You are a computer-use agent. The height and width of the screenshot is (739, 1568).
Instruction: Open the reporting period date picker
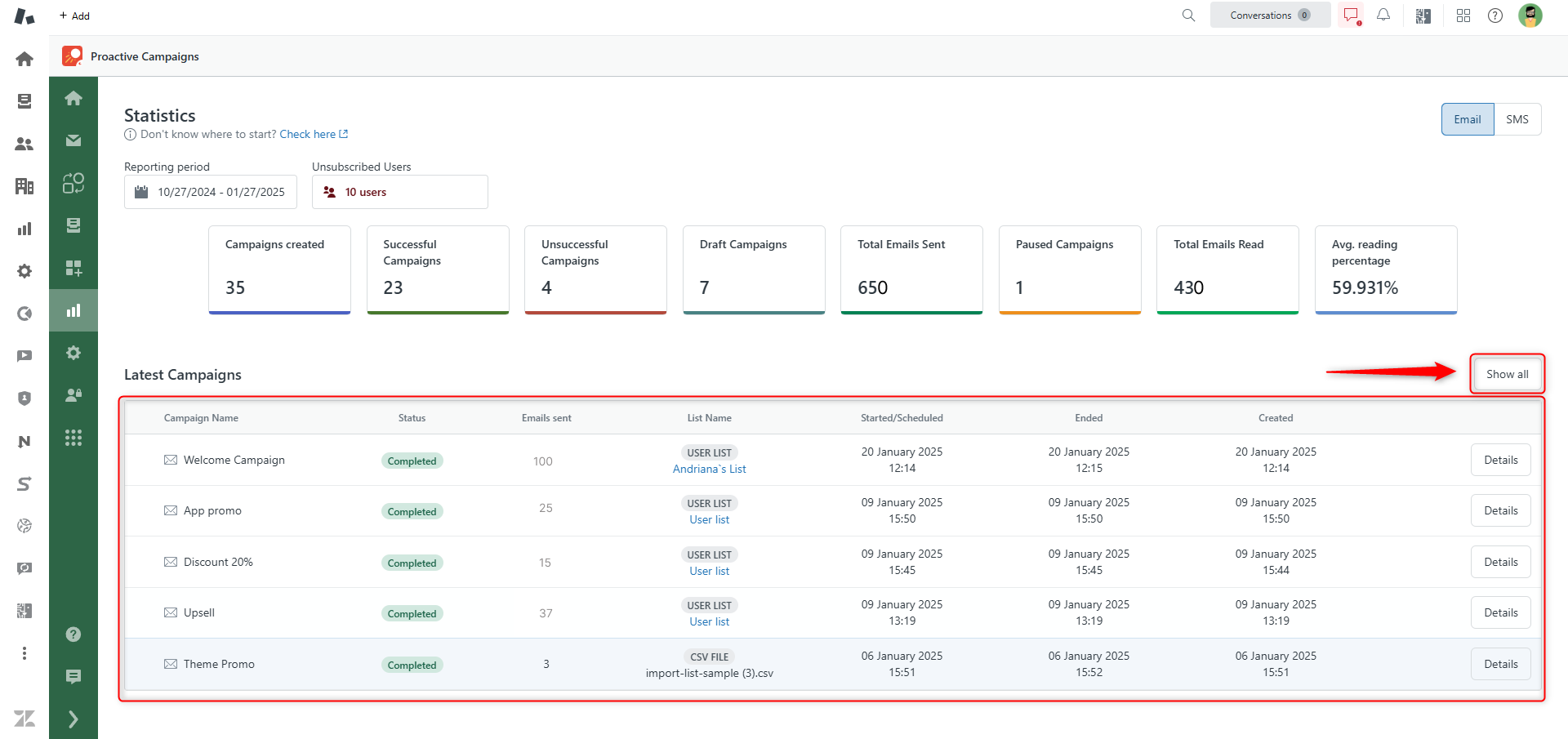coord(211,192)
